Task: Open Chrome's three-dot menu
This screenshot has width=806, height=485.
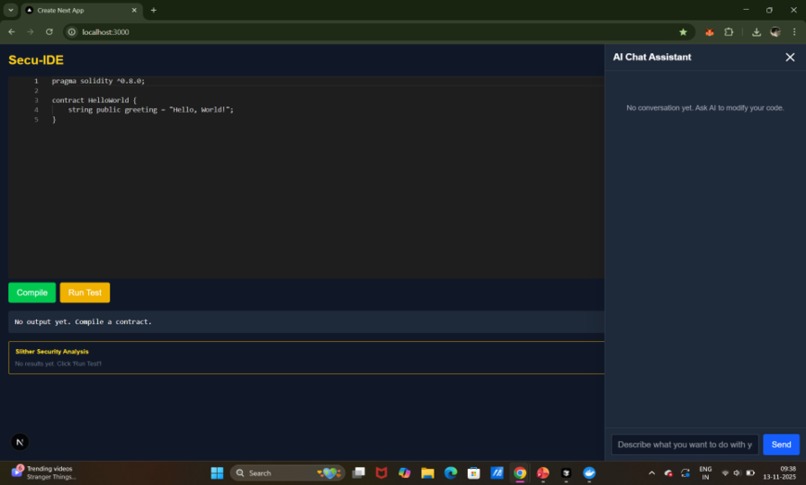Action: (x=794, y=32)
